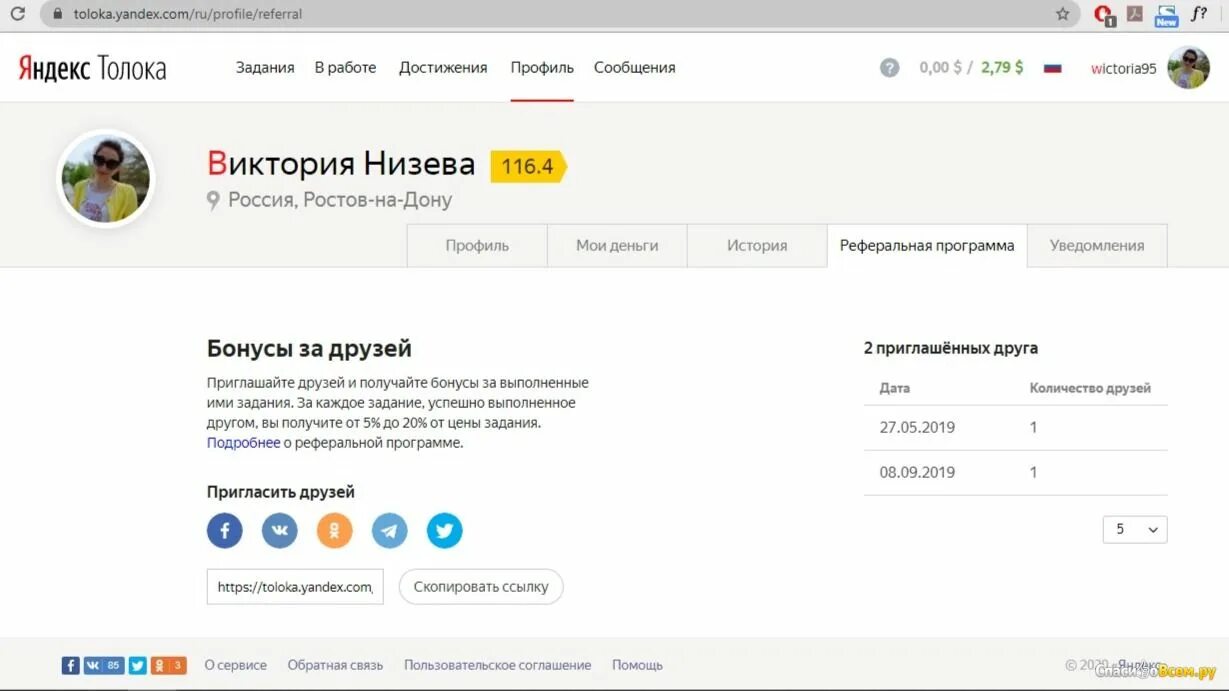Click the Бонусы за друзей heading
The image size is (1229, 691).
(309, 349)
